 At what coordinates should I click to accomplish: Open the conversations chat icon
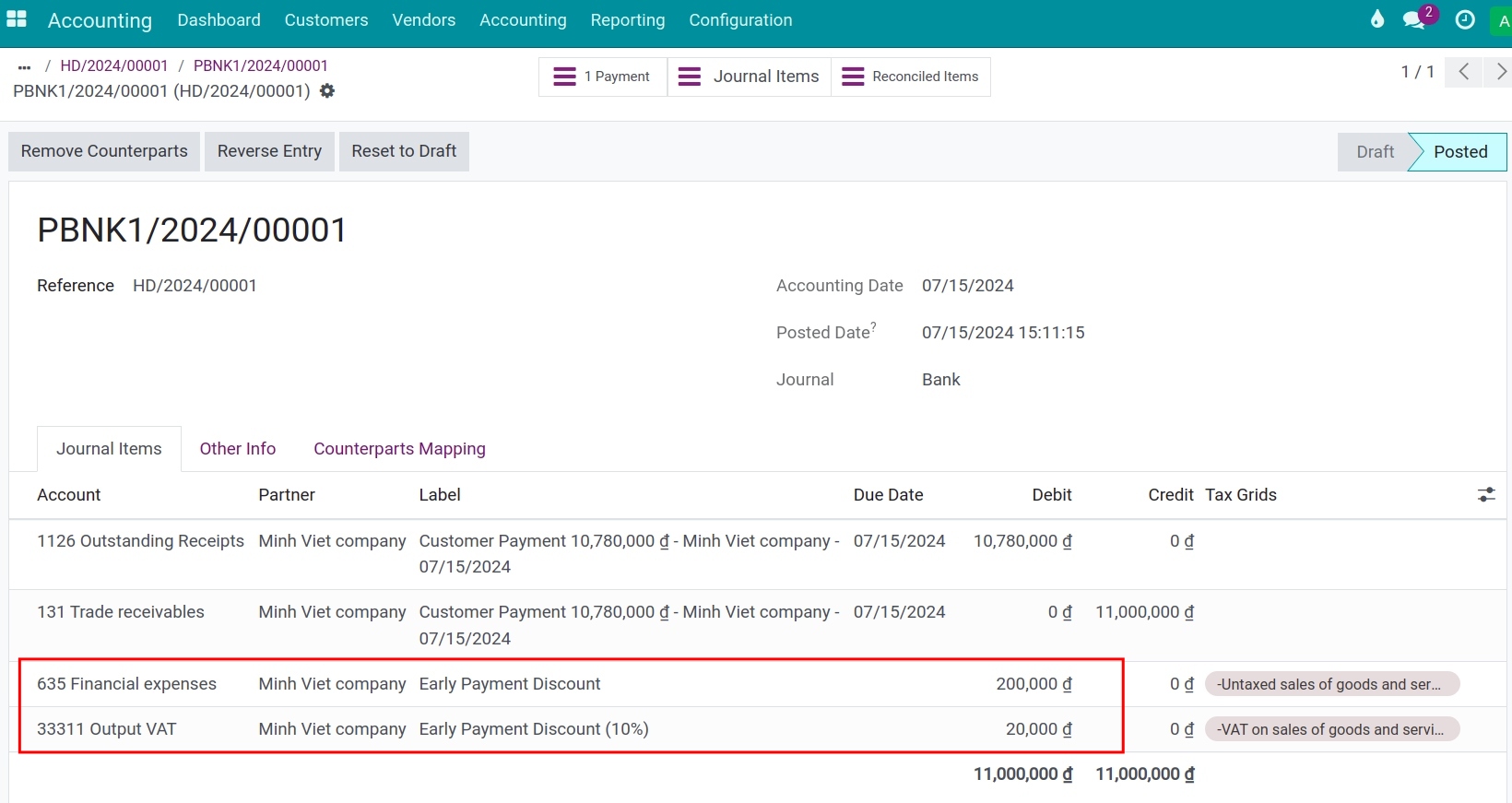1414,20
